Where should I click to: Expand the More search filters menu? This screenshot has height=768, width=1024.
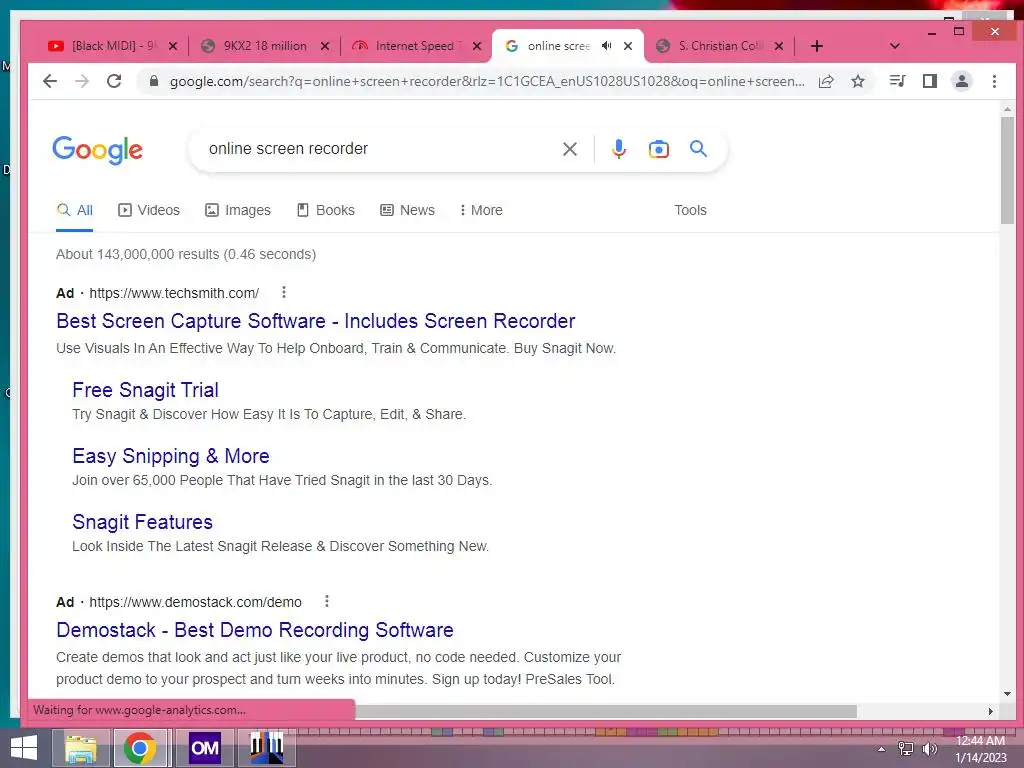coord(481,210)
